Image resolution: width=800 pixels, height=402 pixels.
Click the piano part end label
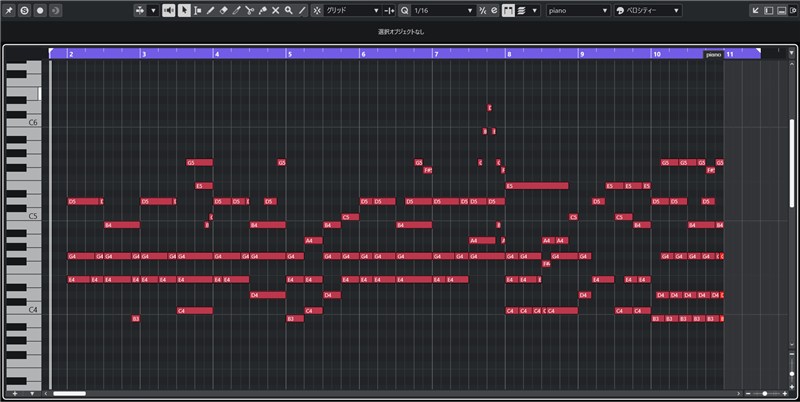[713, 54]
